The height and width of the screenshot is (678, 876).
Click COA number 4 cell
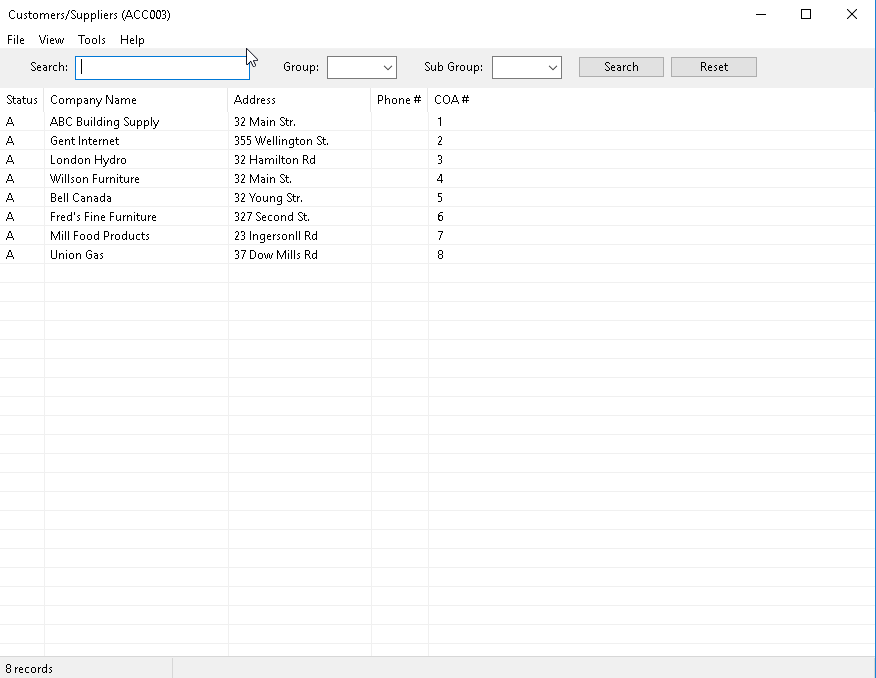440,179
